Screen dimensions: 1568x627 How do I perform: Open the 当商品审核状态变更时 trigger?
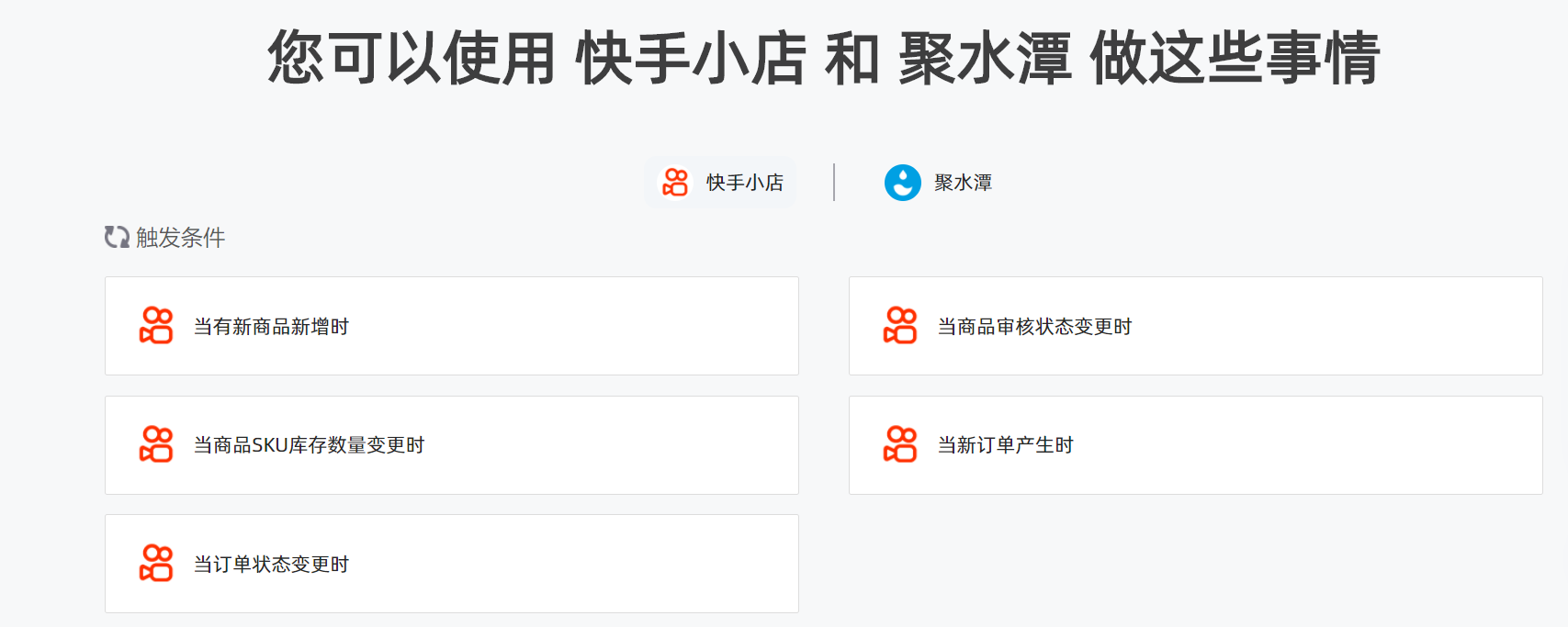(x=1034, y=327)
